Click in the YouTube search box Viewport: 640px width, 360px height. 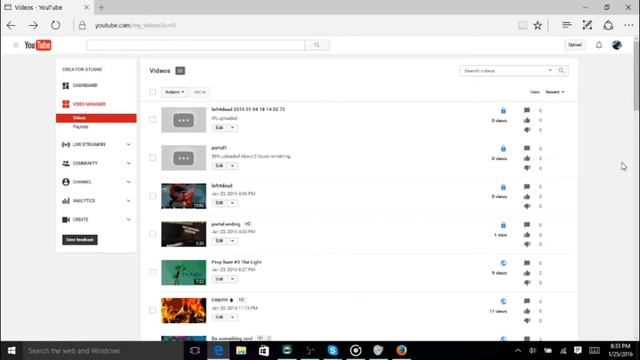(196, 45)
